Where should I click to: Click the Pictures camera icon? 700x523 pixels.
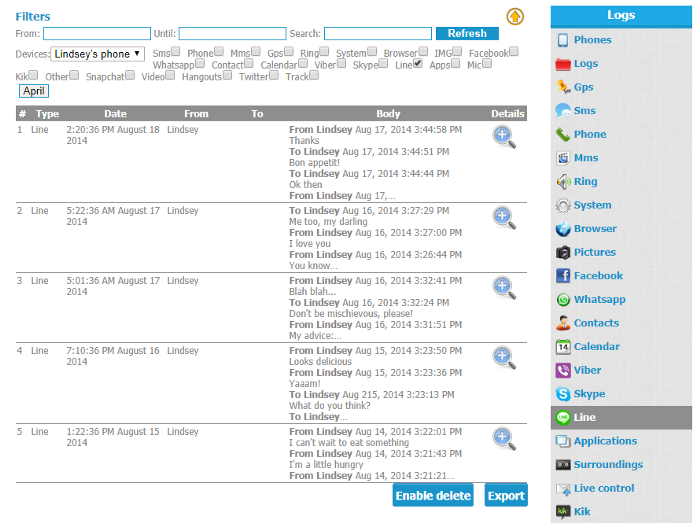click(563, 253)
